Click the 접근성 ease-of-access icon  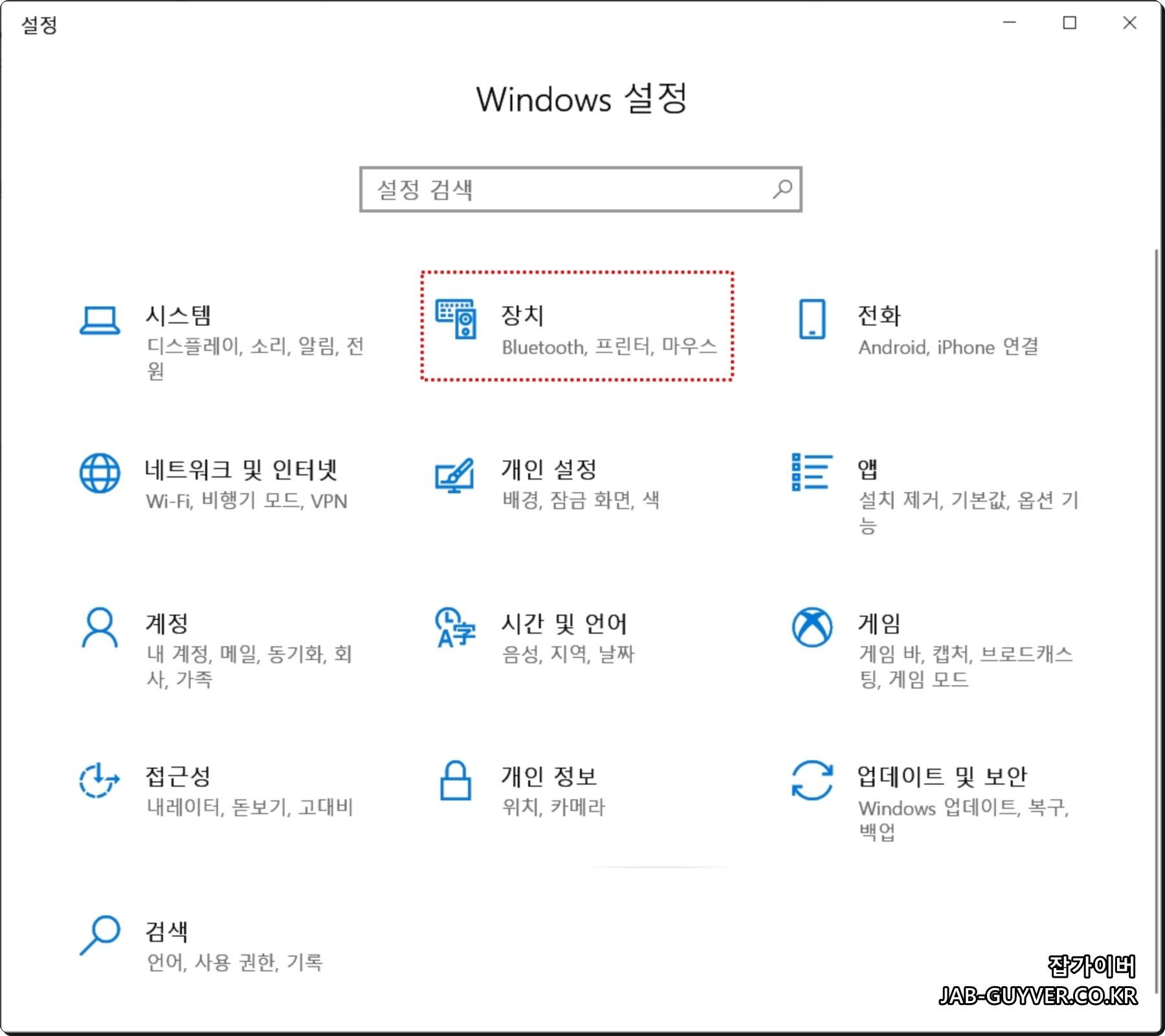click(99, 780)
